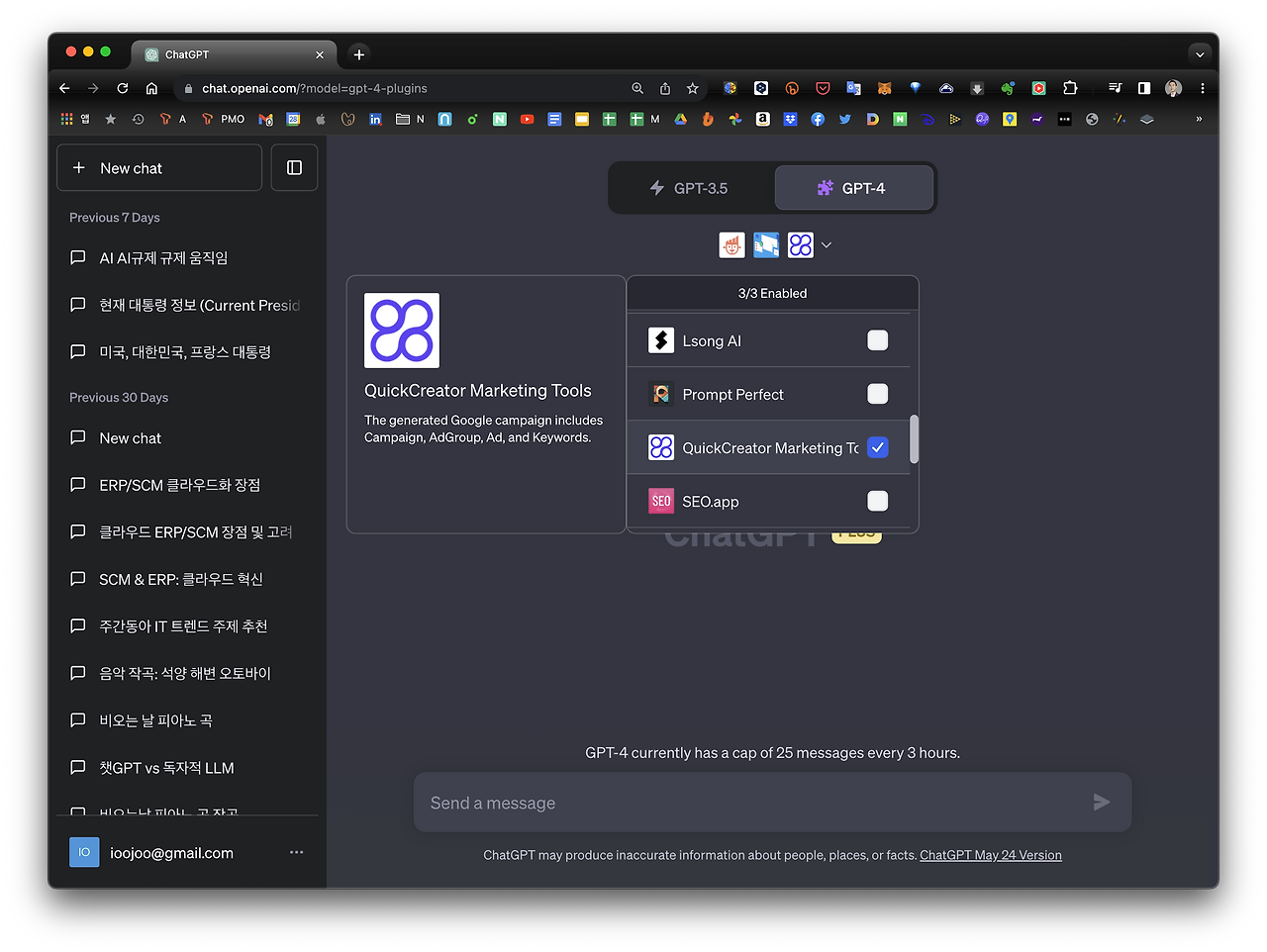Open the 'ERP/SCM 클라우드화 장점' chat
Screen dimensions: 1267x952
point(188,485)
